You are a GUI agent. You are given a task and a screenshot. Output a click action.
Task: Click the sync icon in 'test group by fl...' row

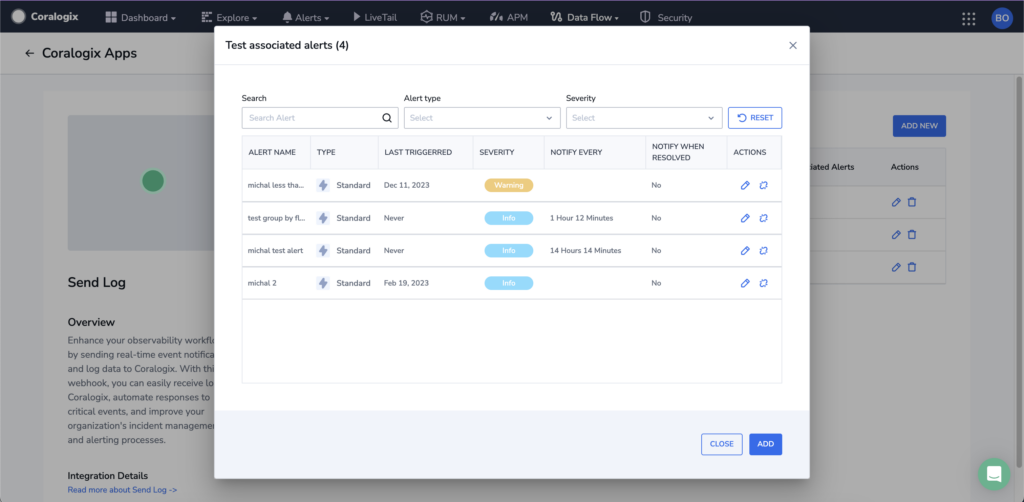tap(763, 218)
